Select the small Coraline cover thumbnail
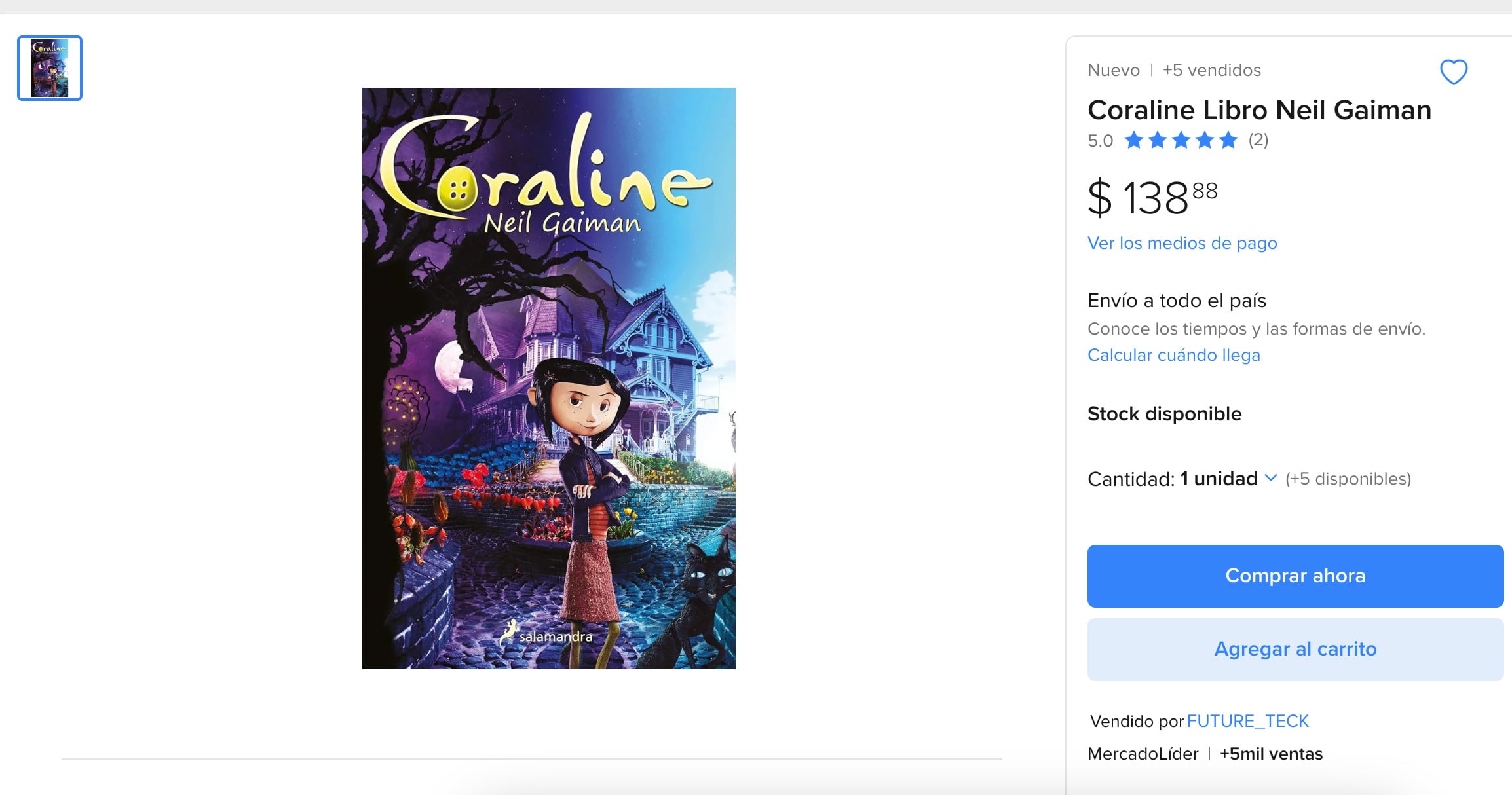This screenshot has width=1512, height=795. tap(50, 68)
